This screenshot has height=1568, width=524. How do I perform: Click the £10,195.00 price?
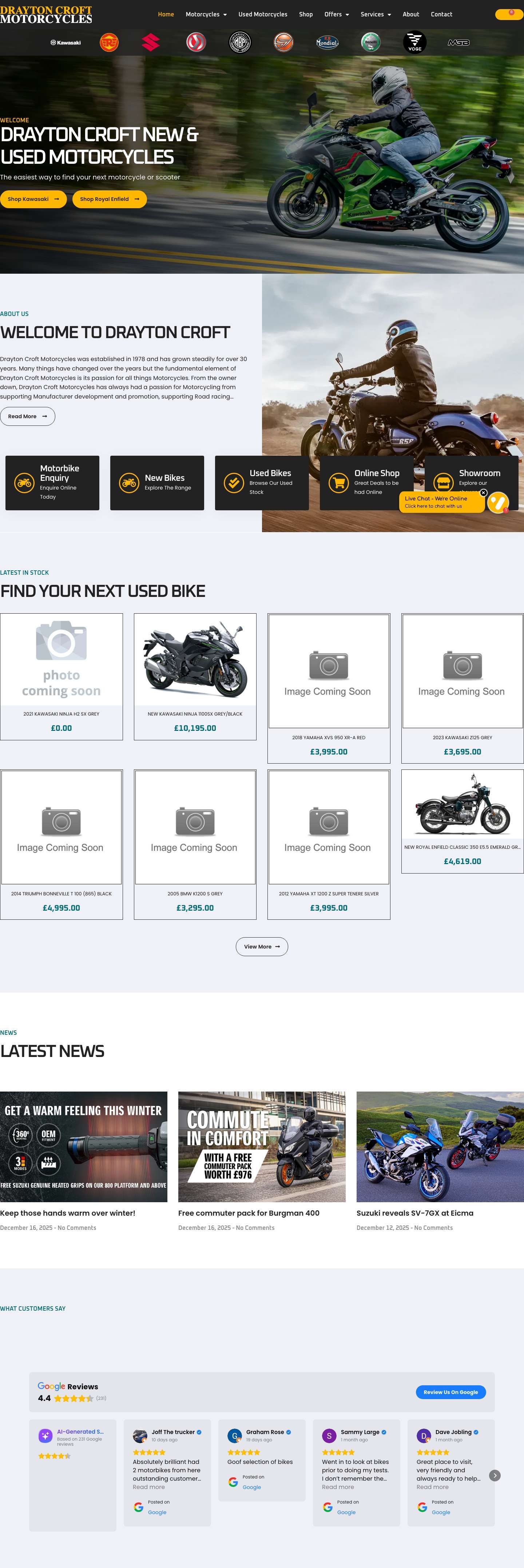coord(195,728)
